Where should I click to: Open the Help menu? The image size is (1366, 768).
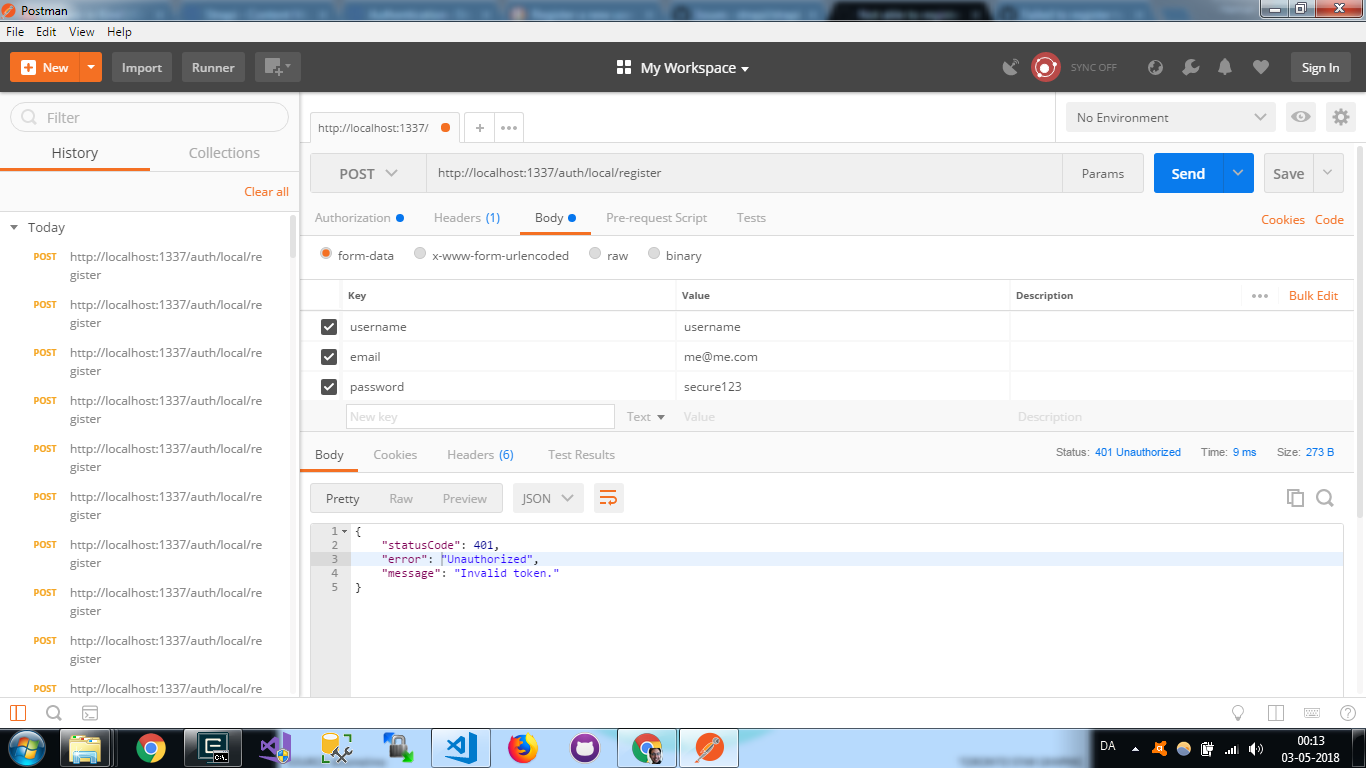tap(118, 32)
